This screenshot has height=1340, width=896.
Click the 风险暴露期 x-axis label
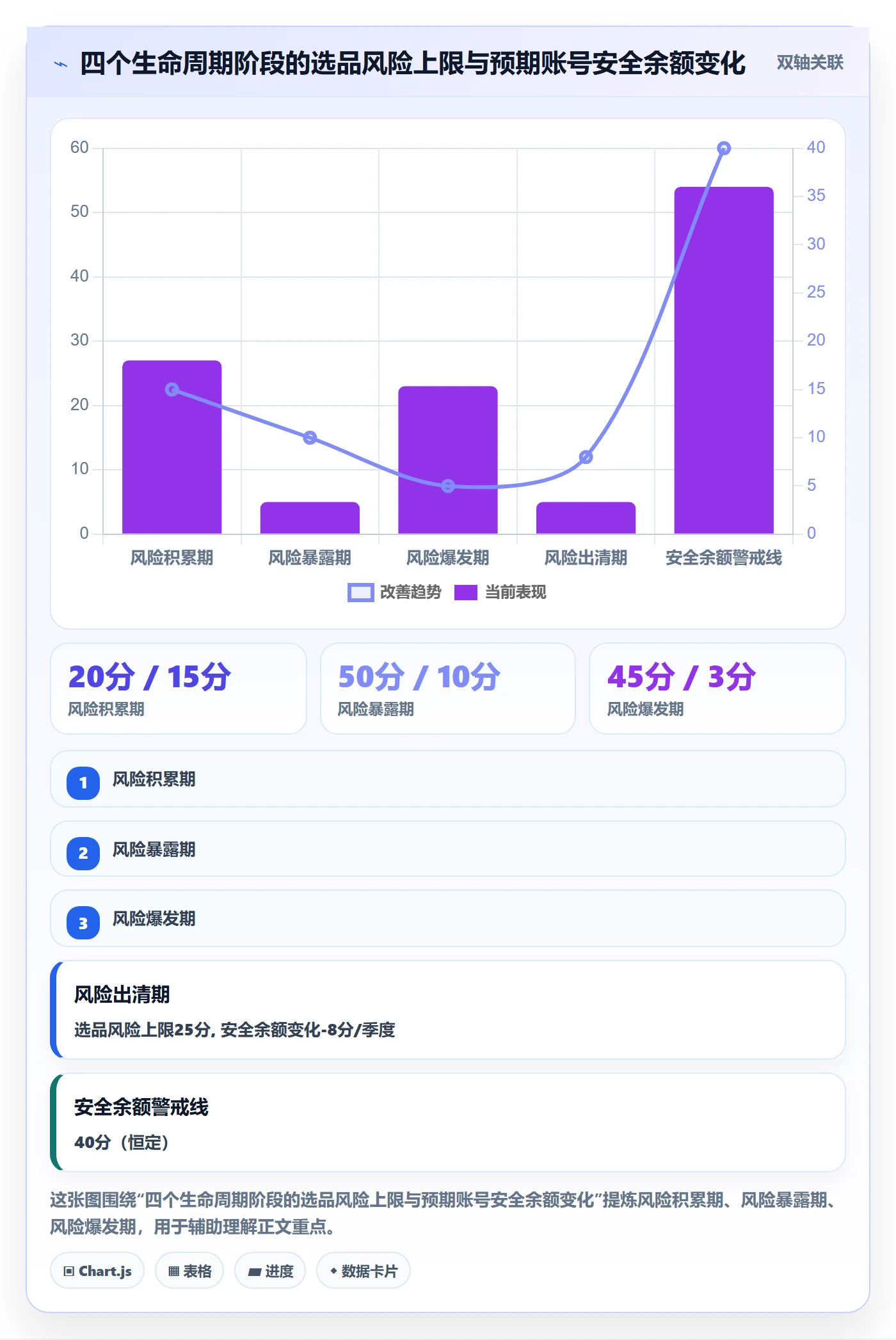[310, 558]
